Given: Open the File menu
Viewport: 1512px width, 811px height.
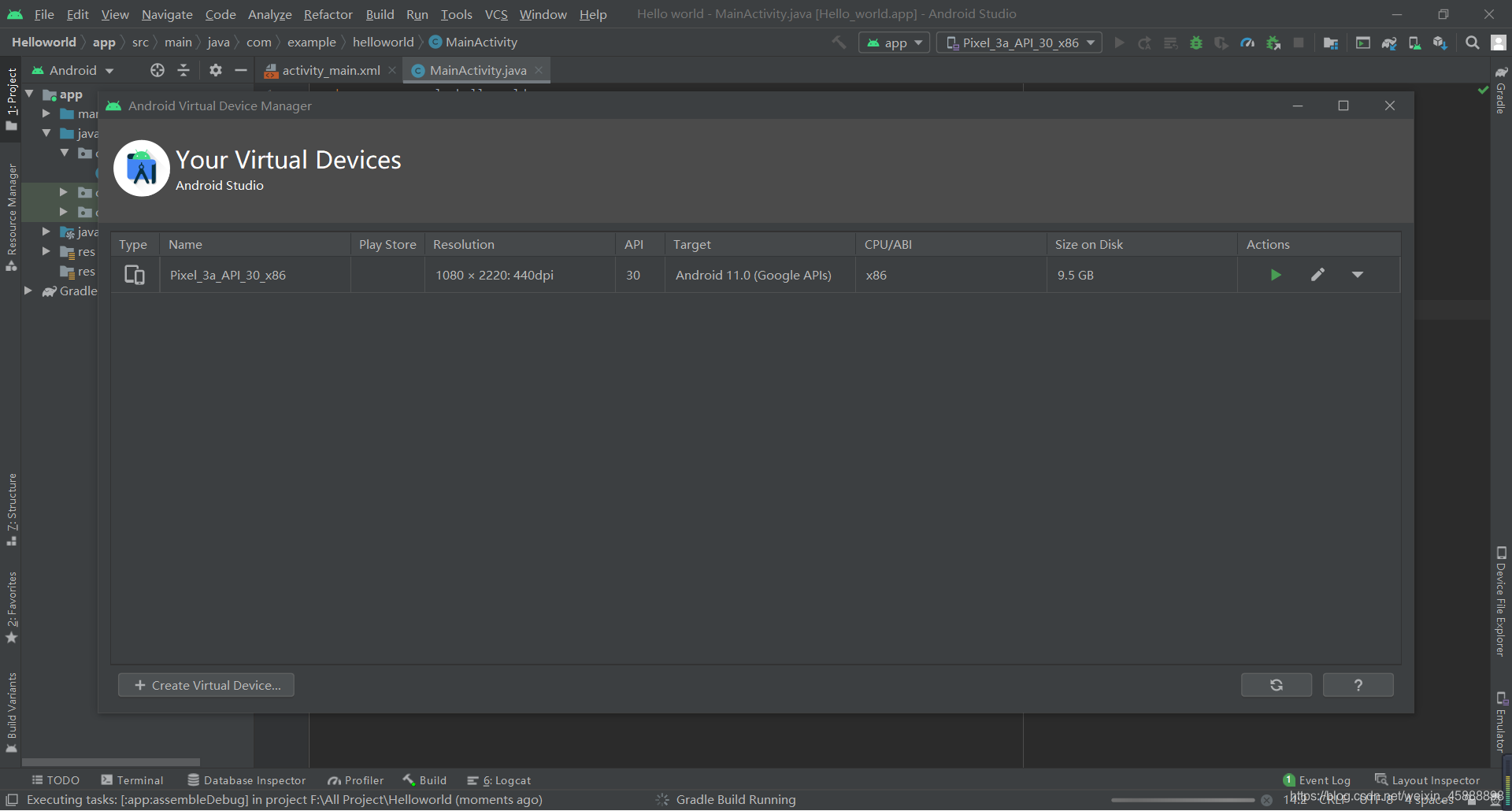Looking at the screenshot, I should [x=44, y=14].
